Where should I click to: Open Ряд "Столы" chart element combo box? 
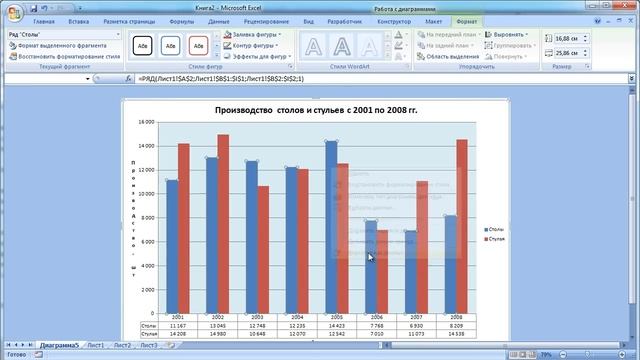(x=64, y=35)
